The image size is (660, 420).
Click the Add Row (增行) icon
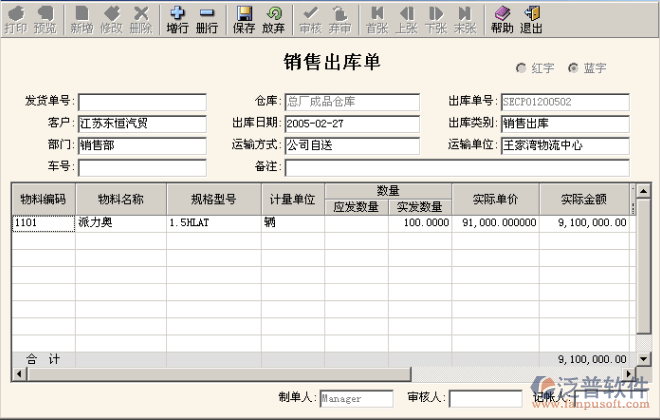click(x=177, y=19)
